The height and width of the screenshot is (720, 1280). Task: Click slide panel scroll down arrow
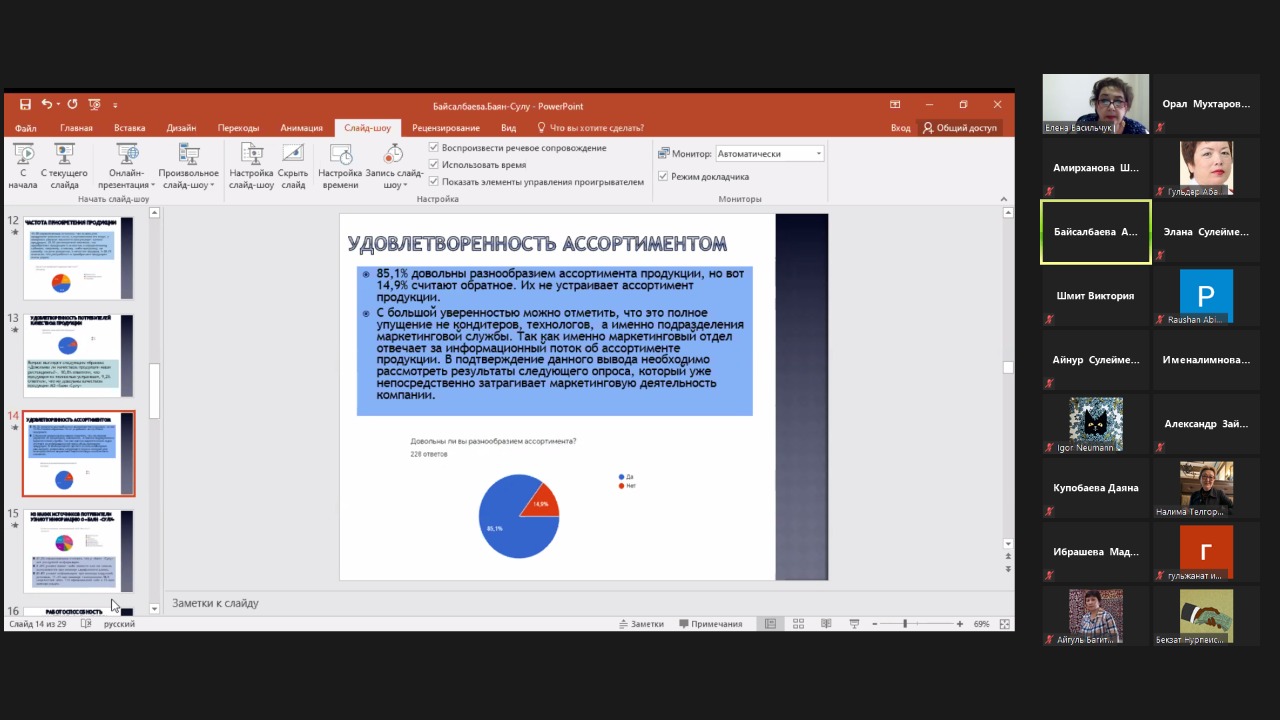click(155, 608)
